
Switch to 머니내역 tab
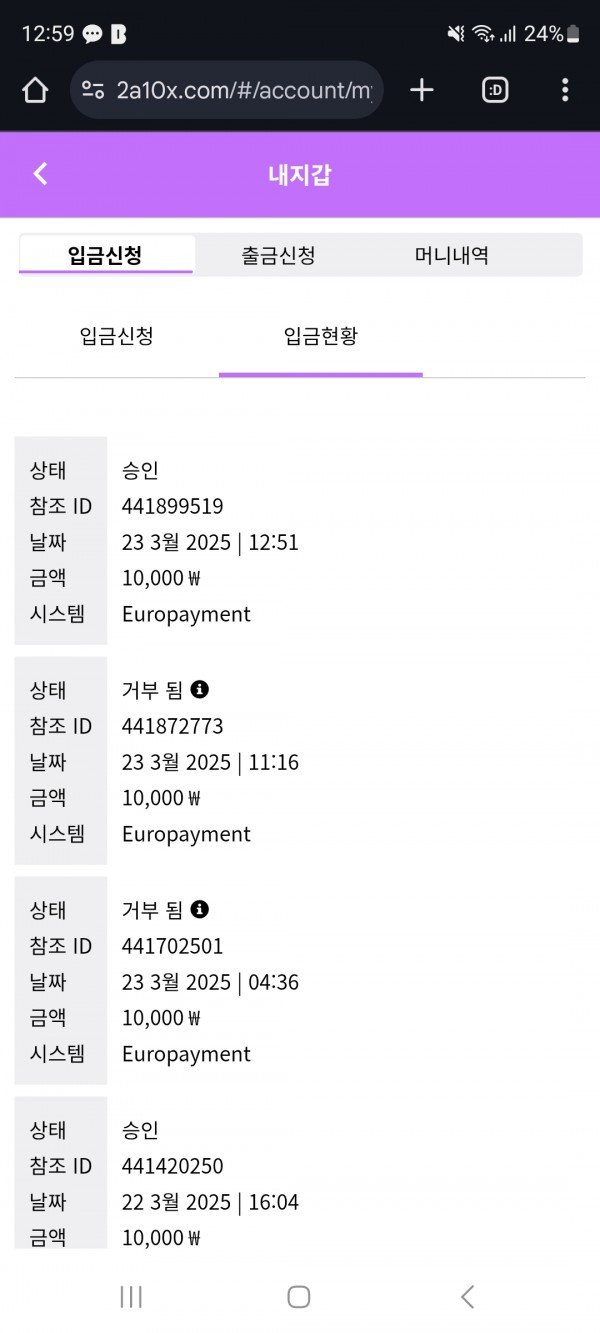pos(452,255)
